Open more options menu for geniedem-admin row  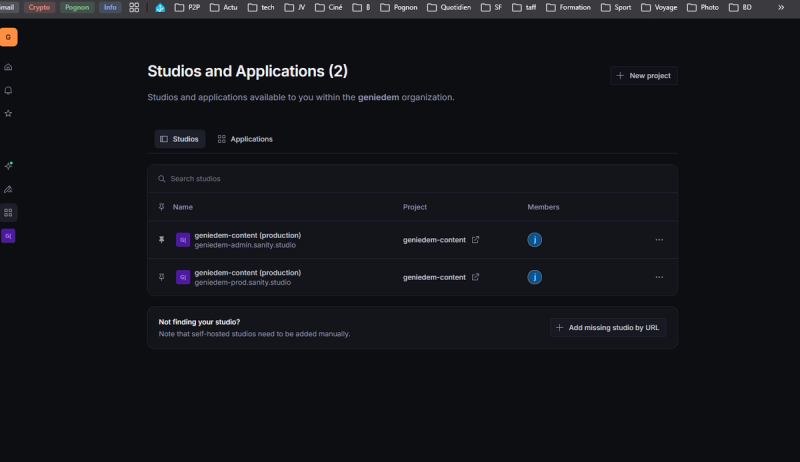[x=659, y=240]
